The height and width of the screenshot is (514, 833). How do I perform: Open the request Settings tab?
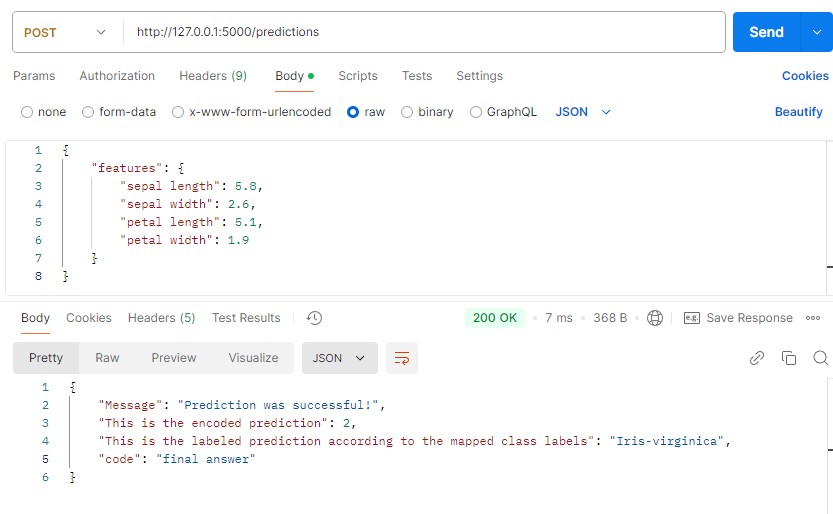pyautogui.click(x=479, y=76)
